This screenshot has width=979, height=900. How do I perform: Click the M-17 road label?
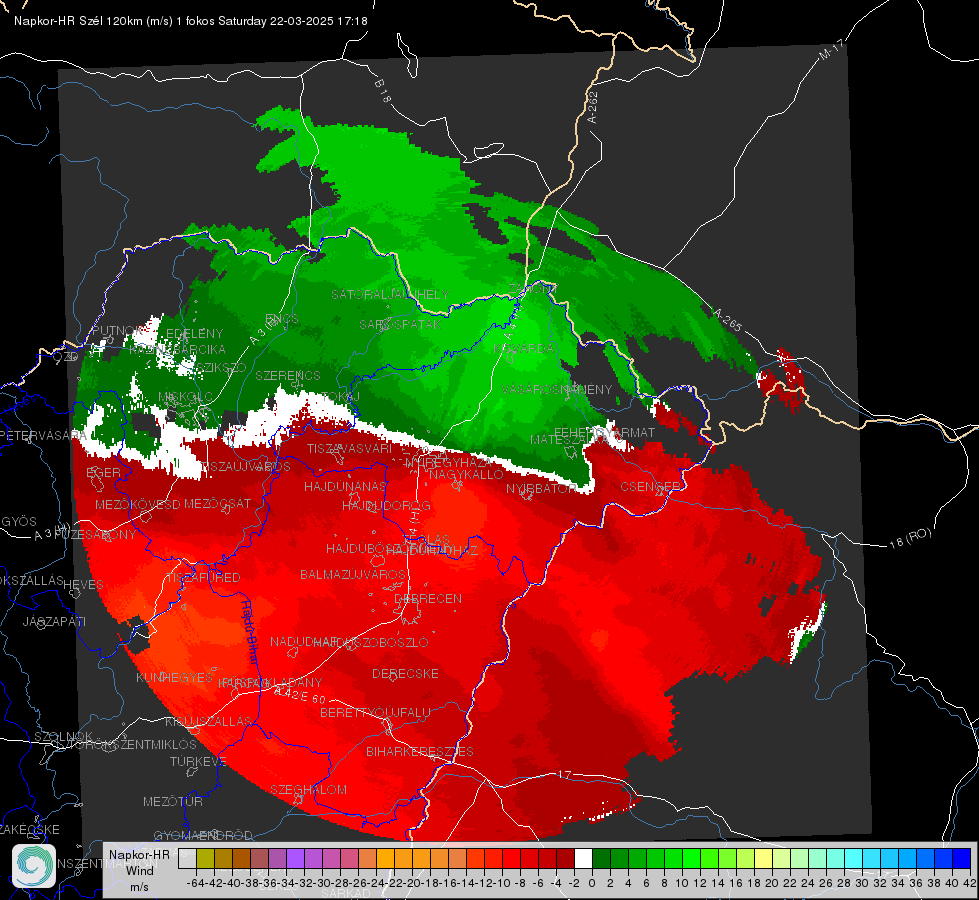[x=831, y=49]
